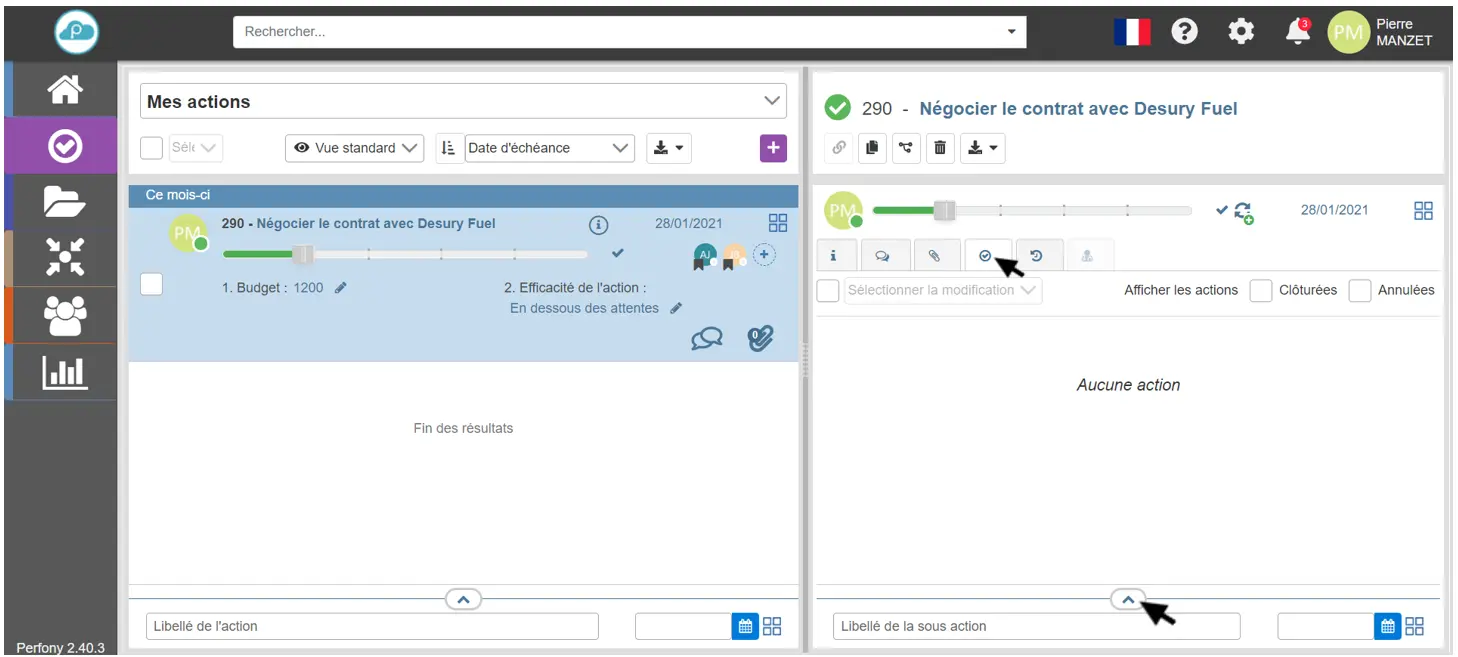Open comments bubble icon on action 290
The height and width of the screenshot is (657, 1458).
click(706, 340)
